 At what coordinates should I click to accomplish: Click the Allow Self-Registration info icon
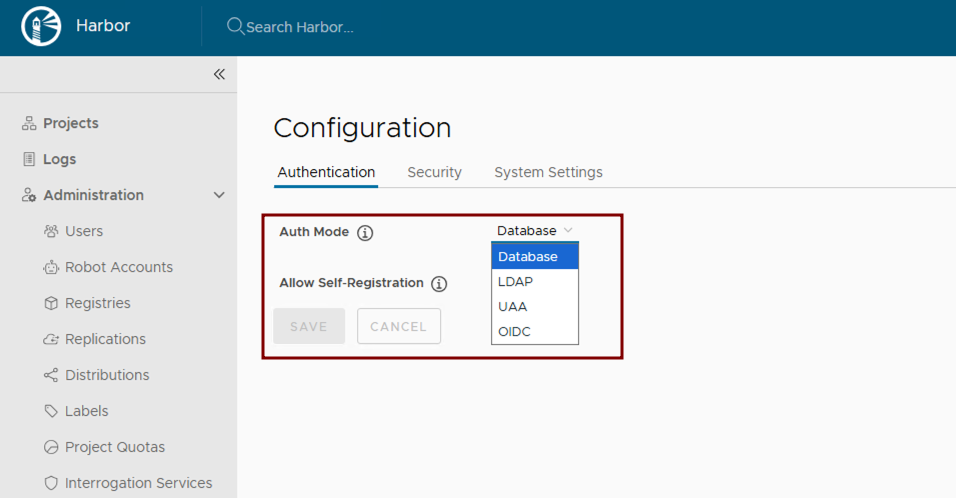[438, 284]
